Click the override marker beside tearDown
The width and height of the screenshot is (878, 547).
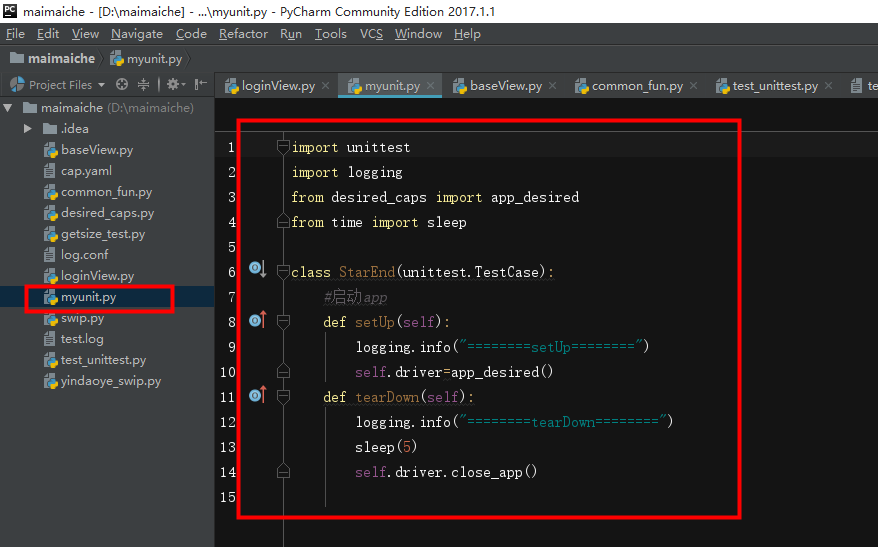[258, 395]
